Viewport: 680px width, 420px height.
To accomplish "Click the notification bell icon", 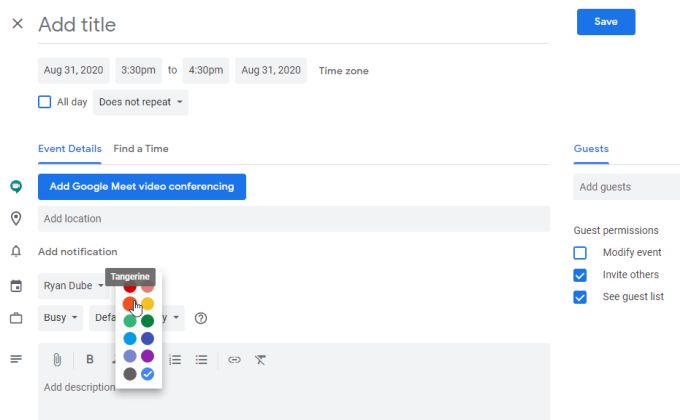I will 16,251.
